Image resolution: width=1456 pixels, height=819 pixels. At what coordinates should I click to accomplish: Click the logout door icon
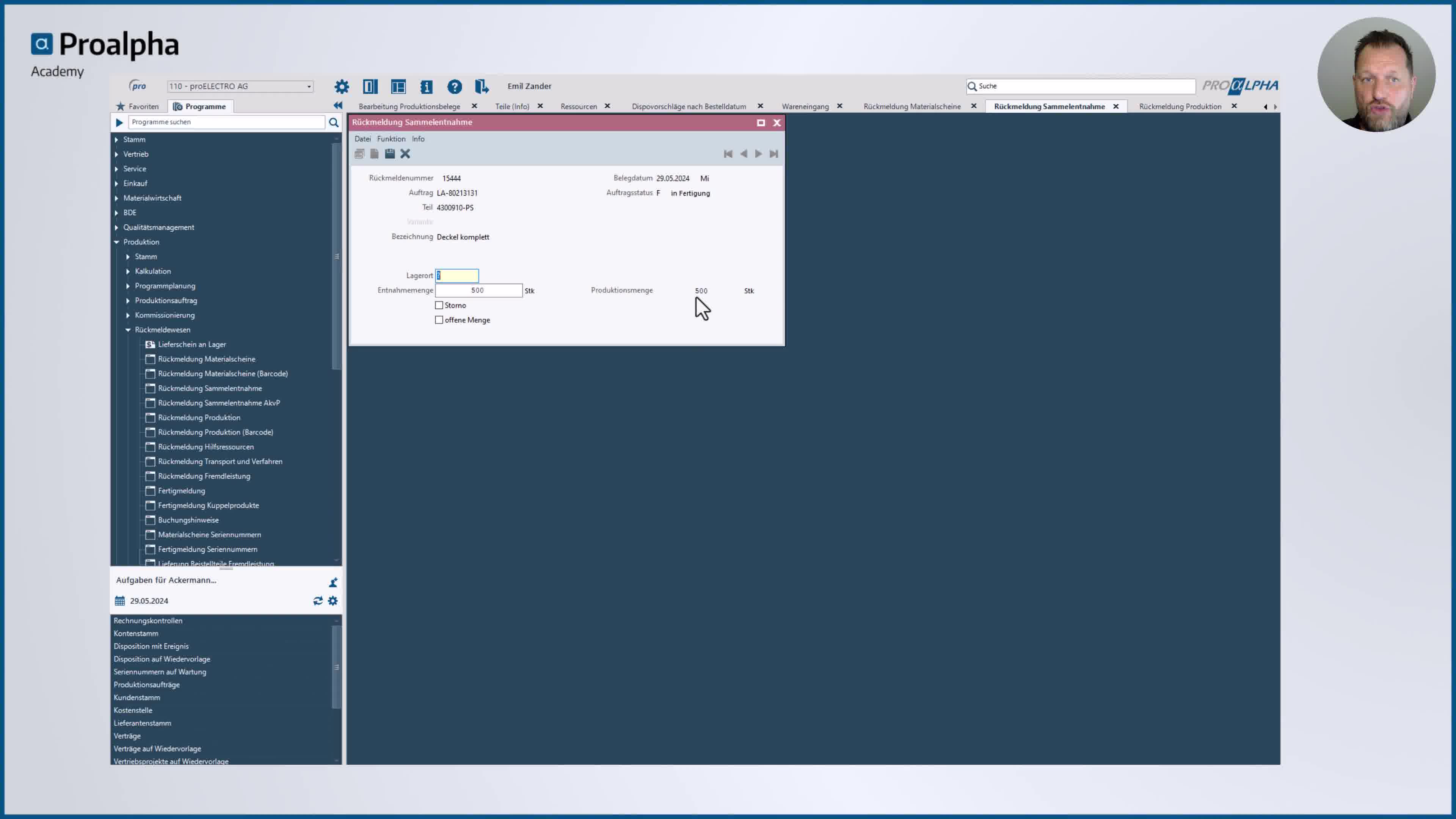(x=482, y=86)
